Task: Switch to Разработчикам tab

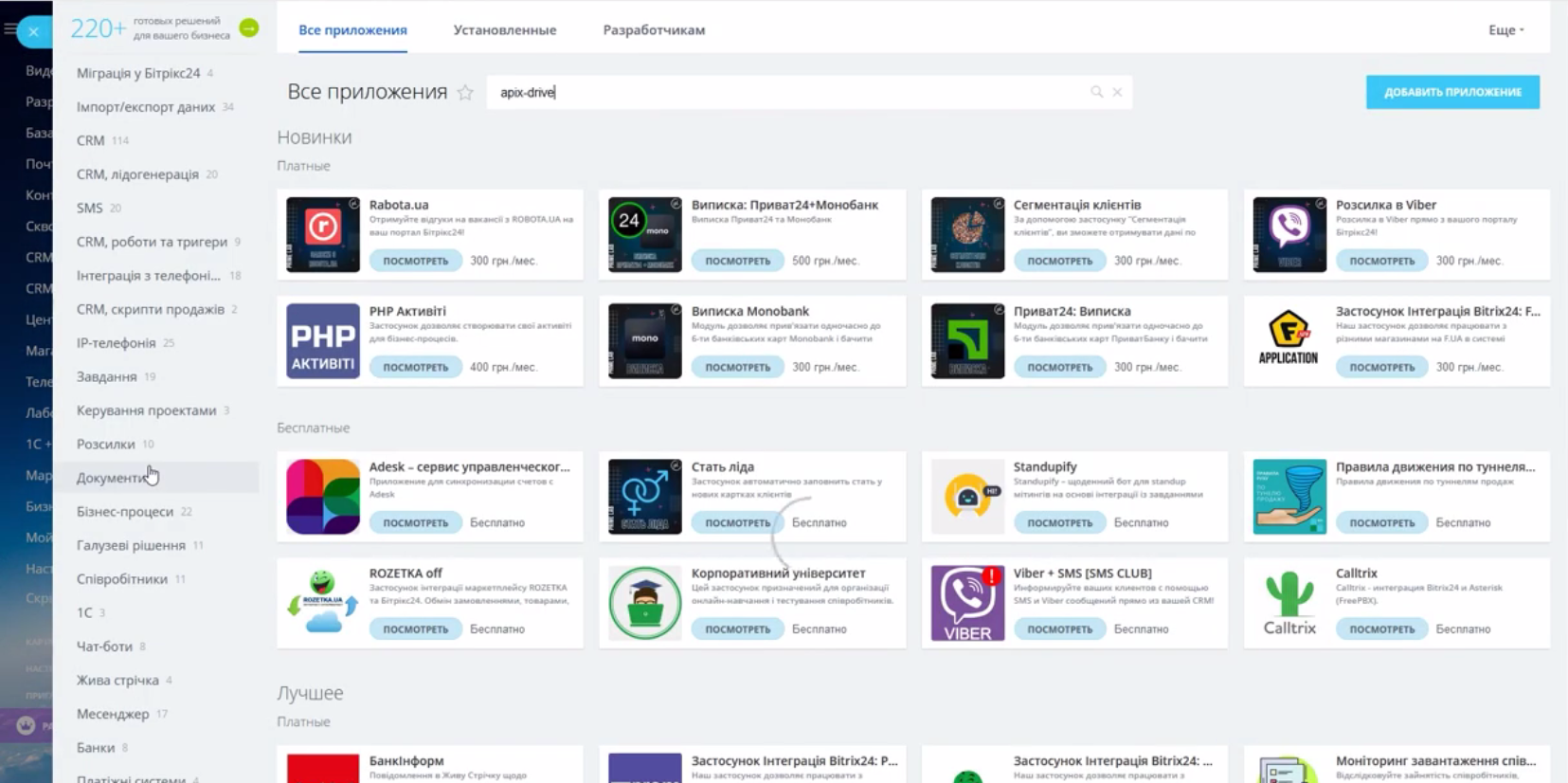Action: pos(654,29)
